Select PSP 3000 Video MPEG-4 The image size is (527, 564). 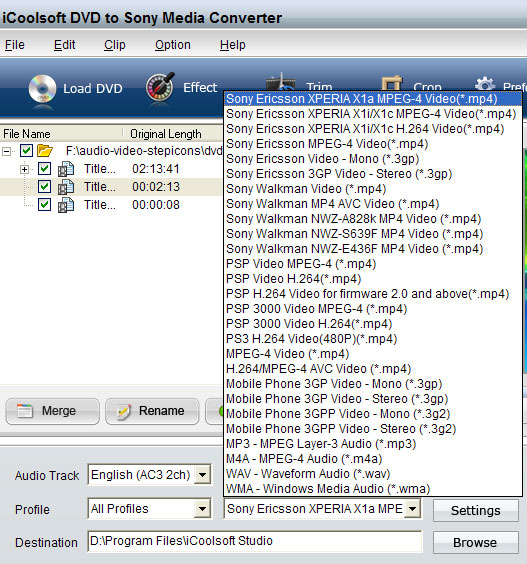(x=373, y=309)
